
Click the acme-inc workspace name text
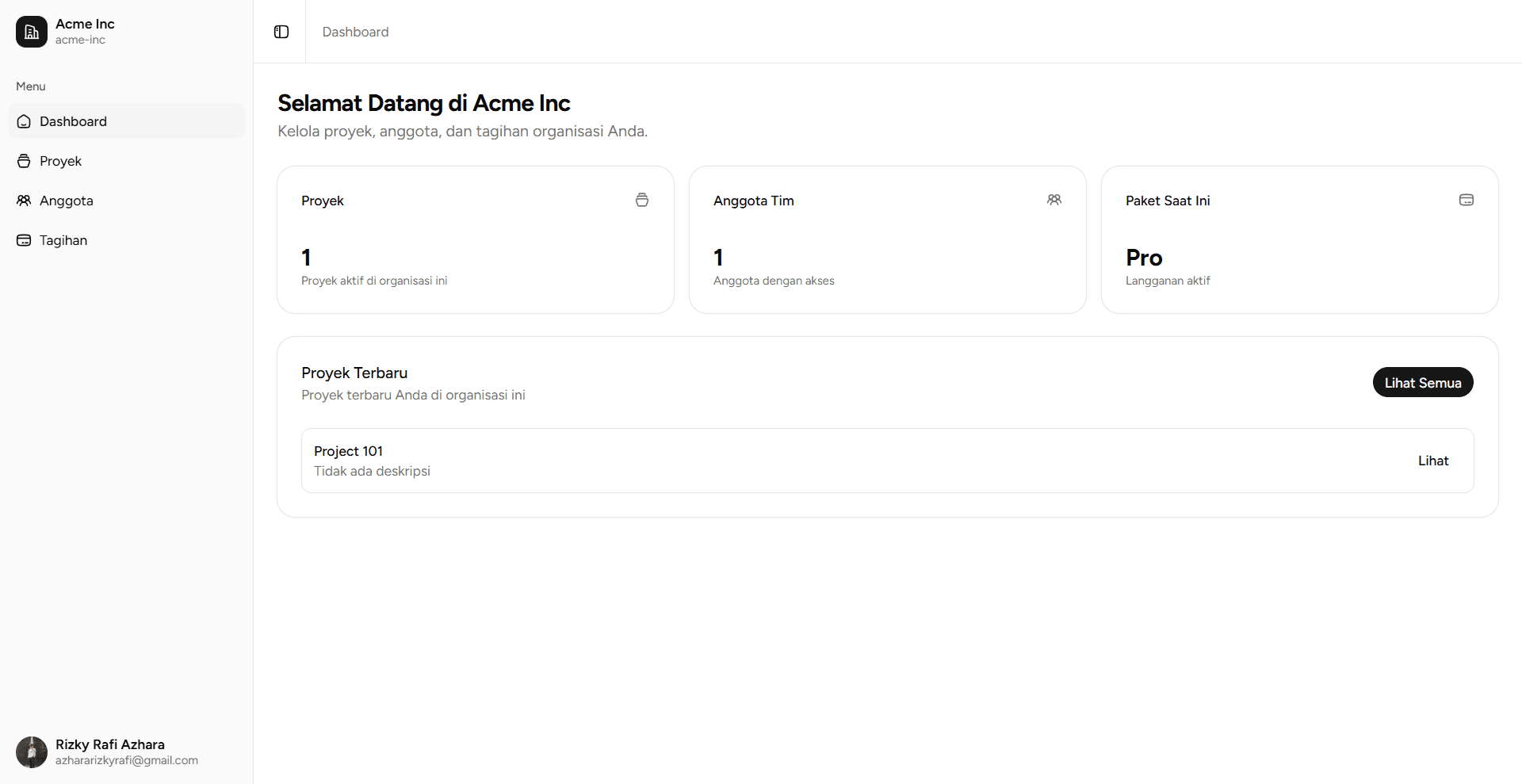(x=82, y=39)
